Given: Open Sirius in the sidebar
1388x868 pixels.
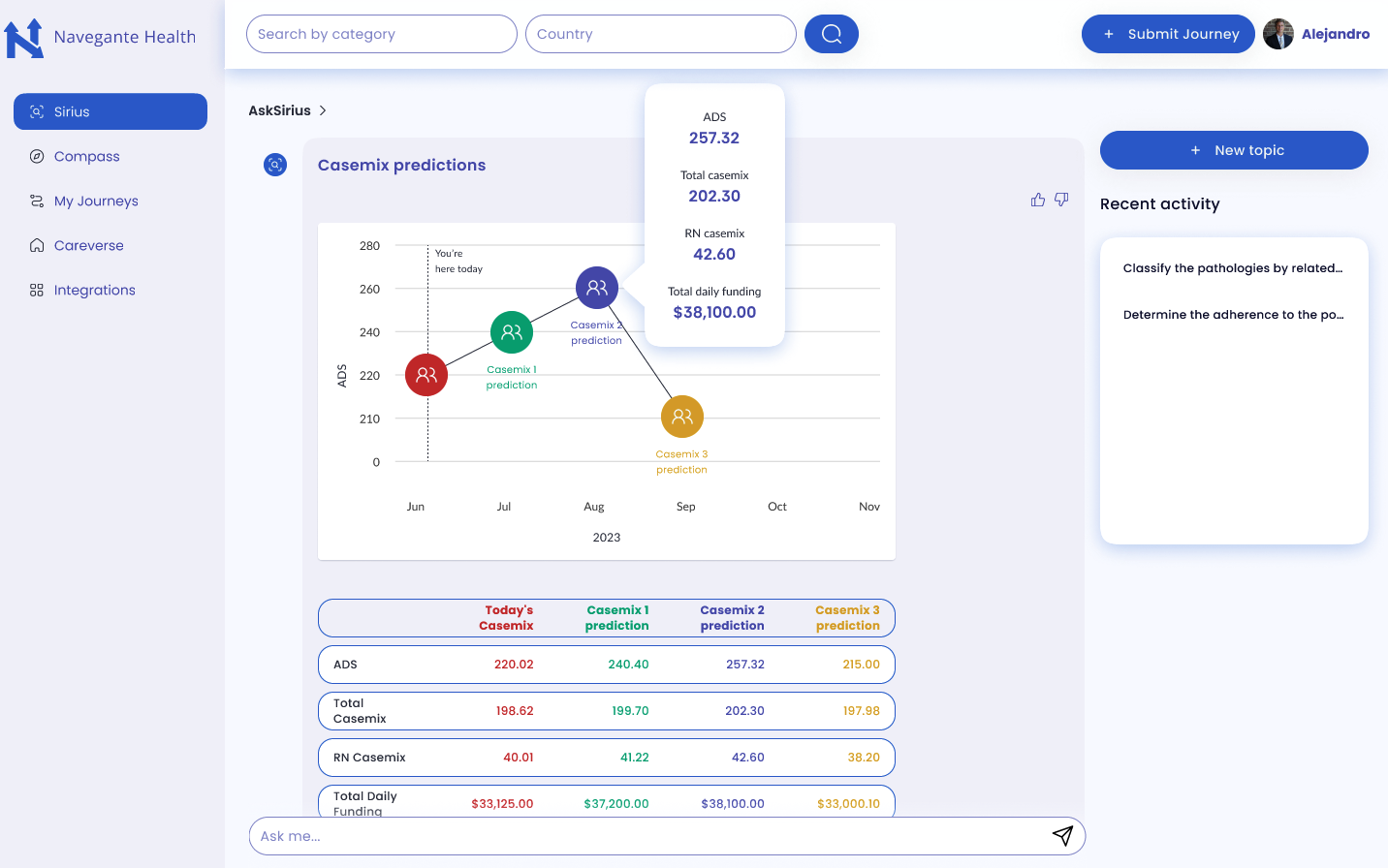Looking at the screenshot, I should (x=110, y=111).
